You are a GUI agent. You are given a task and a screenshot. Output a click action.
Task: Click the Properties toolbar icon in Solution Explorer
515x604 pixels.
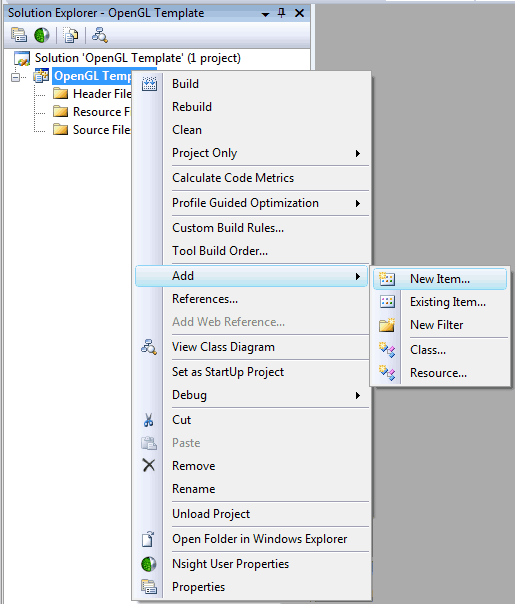pyautogui.click(x=19, y=35)
